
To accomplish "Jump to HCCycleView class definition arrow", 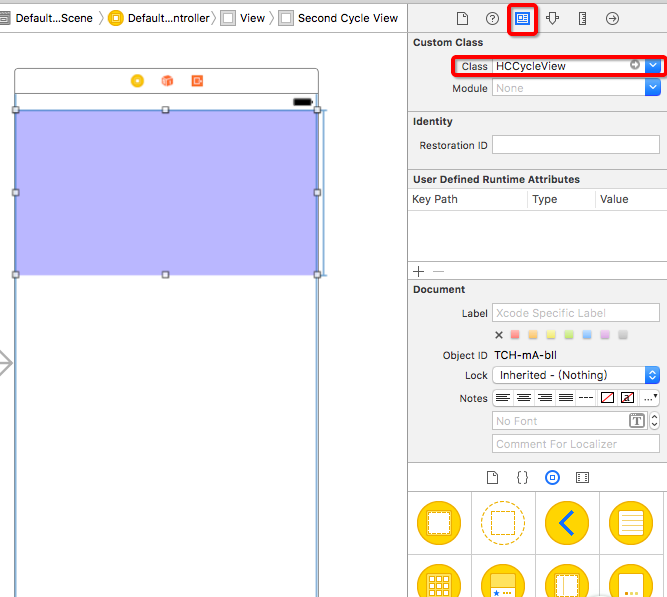I will click(634, 66).
